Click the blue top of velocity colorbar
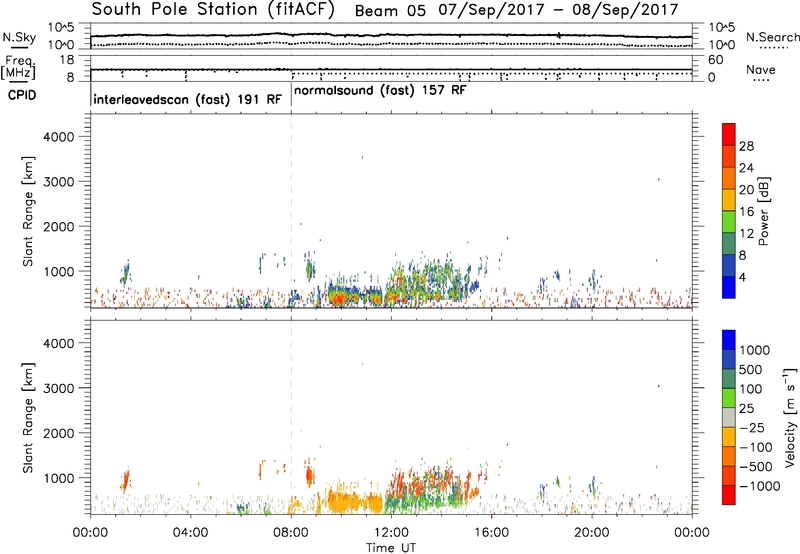Viewport: 800px width, 554px height. [x=729, y=340]
